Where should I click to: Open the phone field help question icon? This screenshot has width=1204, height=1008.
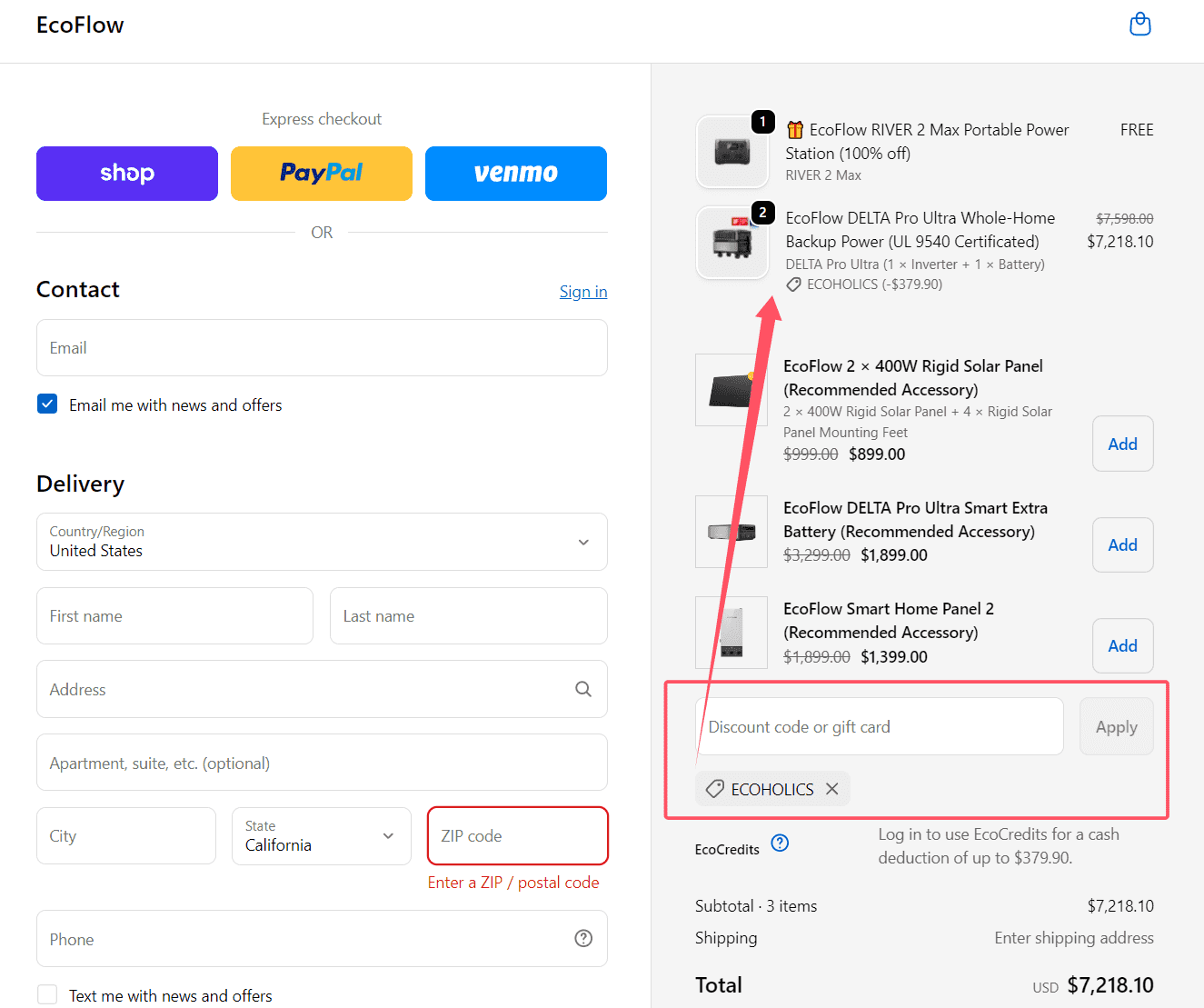[583, 938]
